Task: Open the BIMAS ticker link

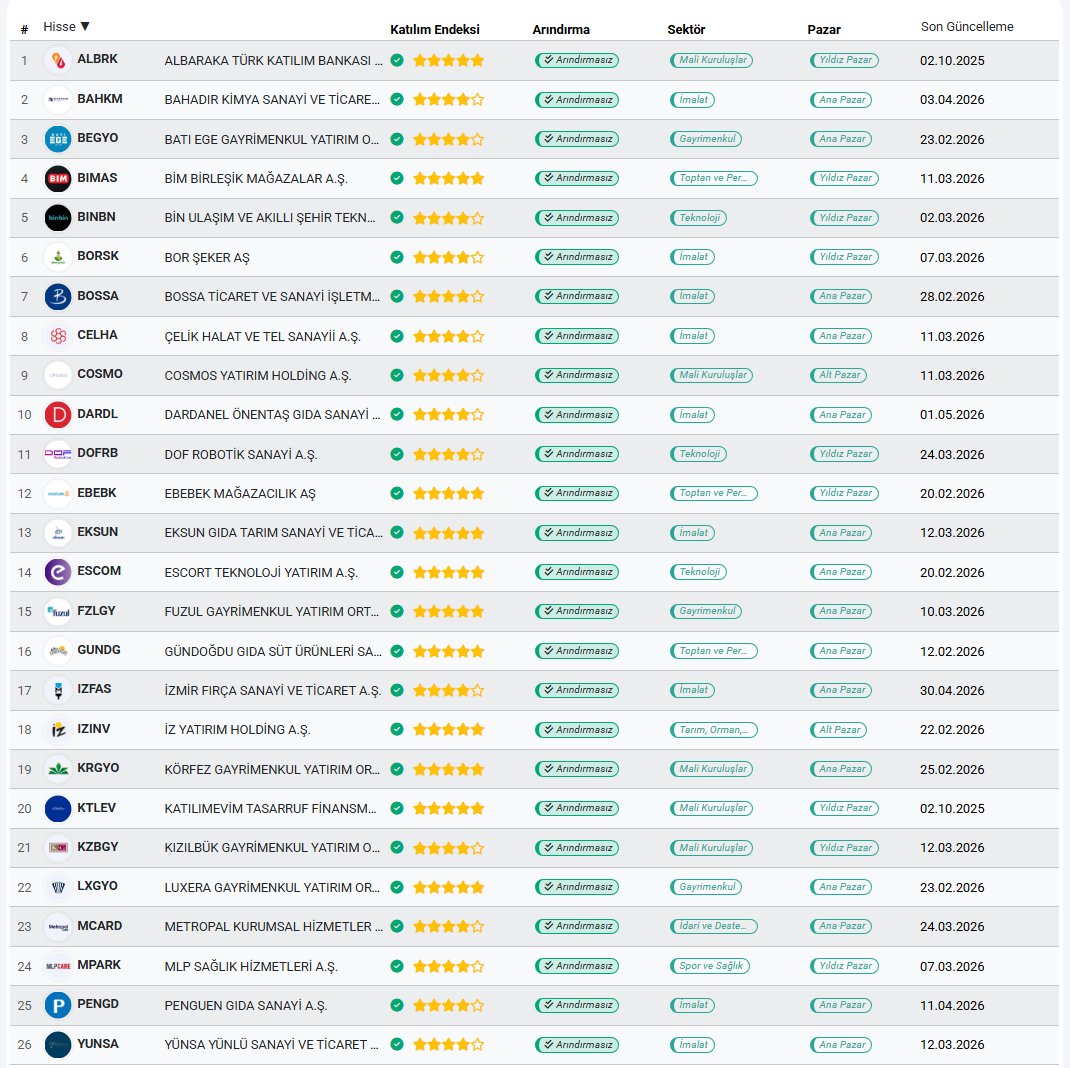Action: pos(97,177)
